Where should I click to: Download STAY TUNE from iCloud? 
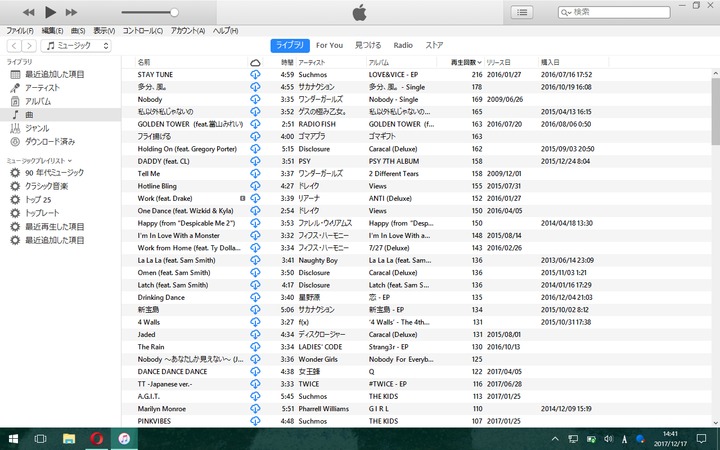[255, 75]
